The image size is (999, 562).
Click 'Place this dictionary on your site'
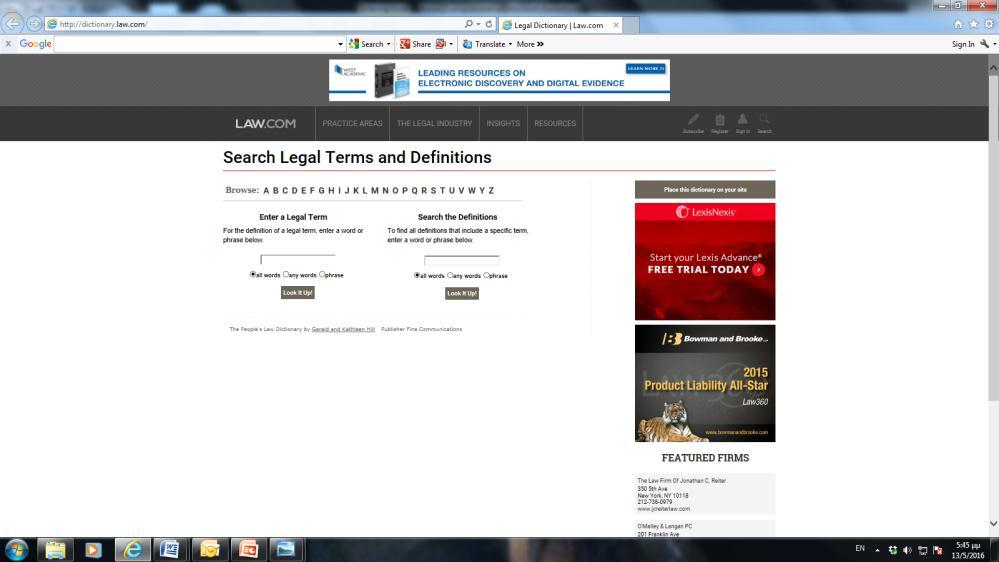tap(705, 189)
